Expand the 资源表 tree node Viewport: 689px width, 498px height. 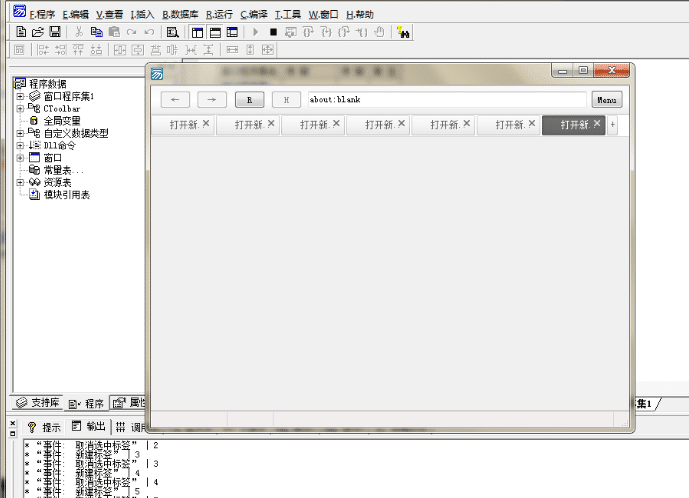tap(19, 183)
